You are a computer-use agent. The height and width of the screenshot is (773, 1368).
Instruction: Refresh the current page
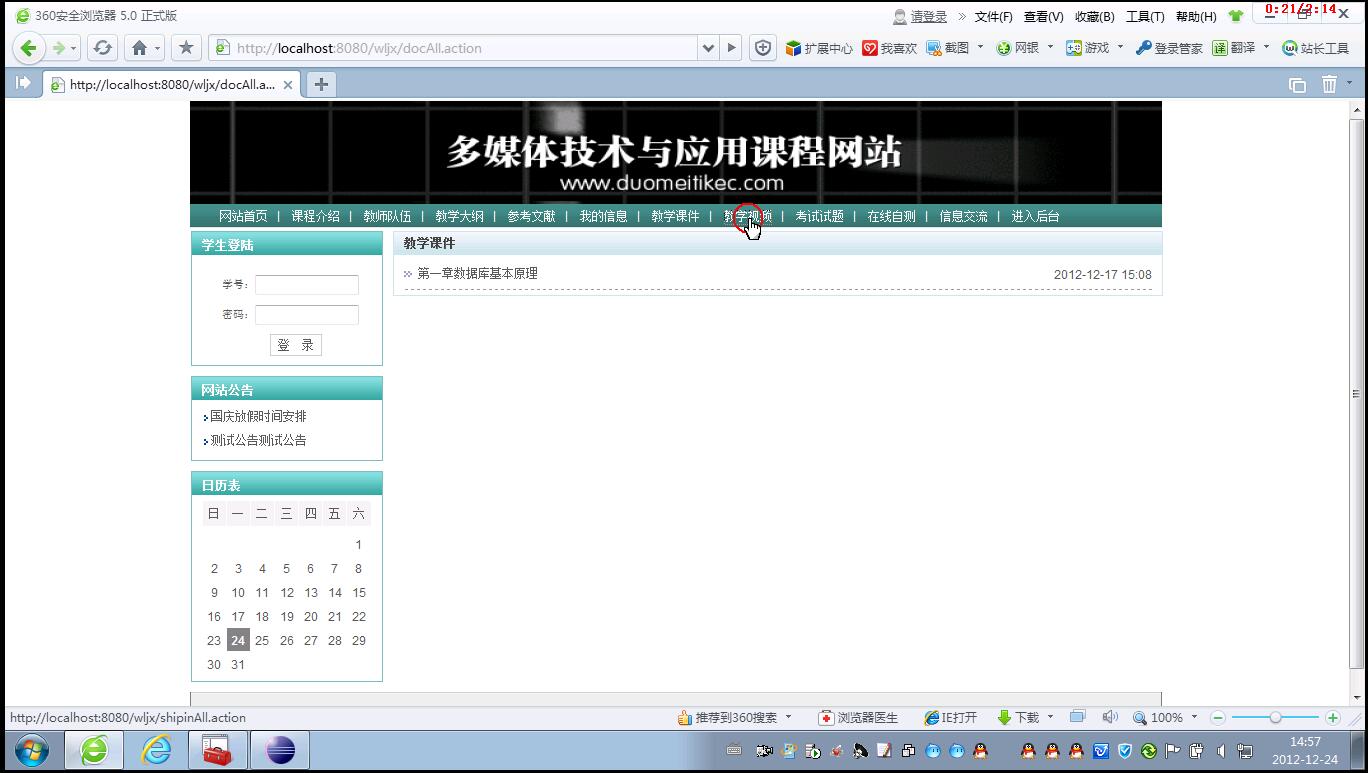click(102, 48)
